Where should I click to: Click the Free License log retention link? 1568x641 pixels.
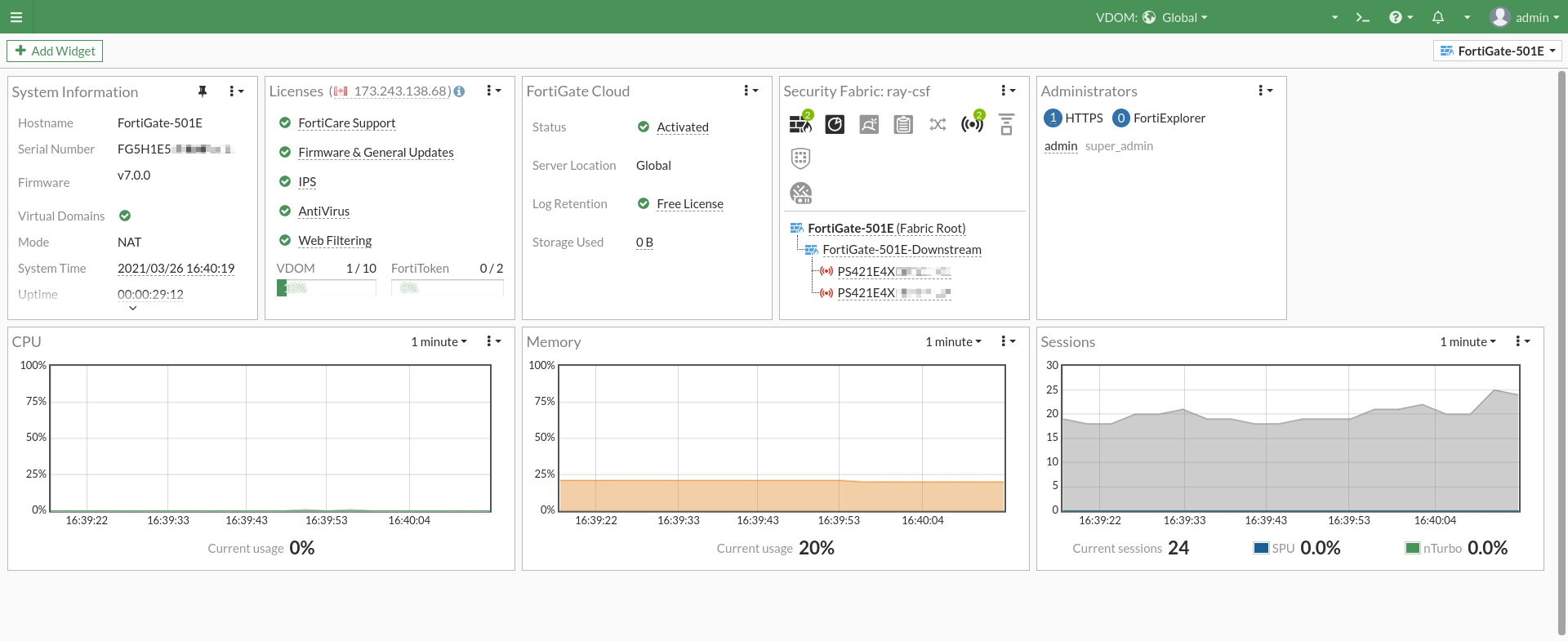(x=690, y=203)
